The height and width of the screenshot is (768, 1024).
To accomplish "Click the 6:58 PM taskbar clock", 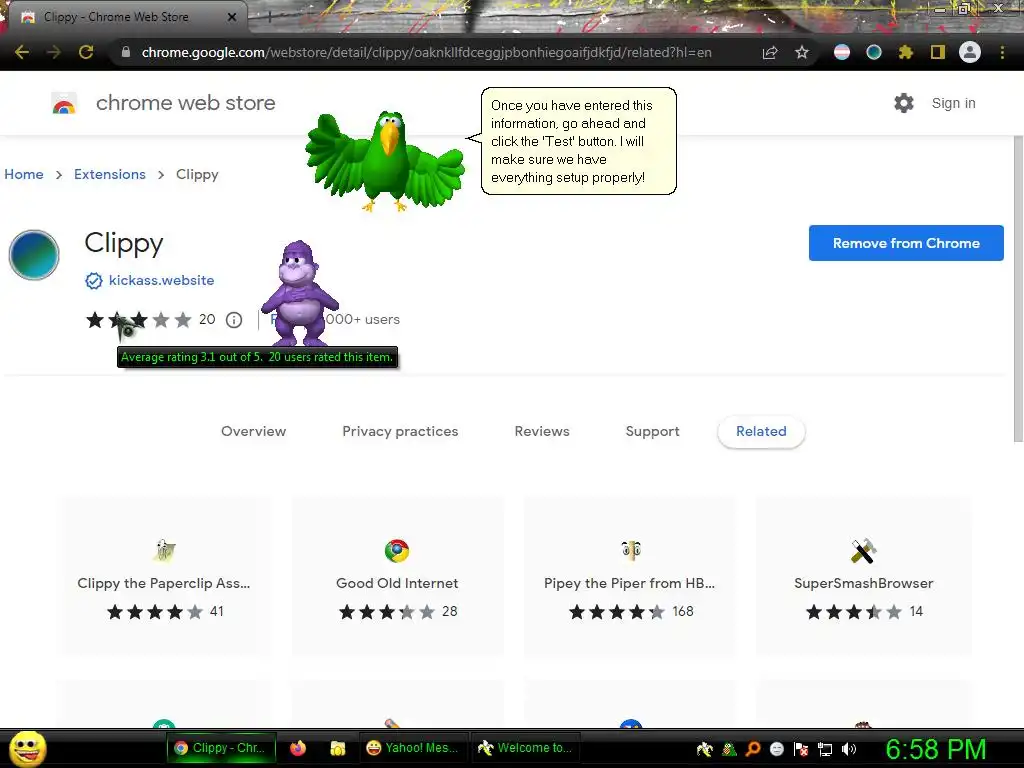I will (936, 749).
